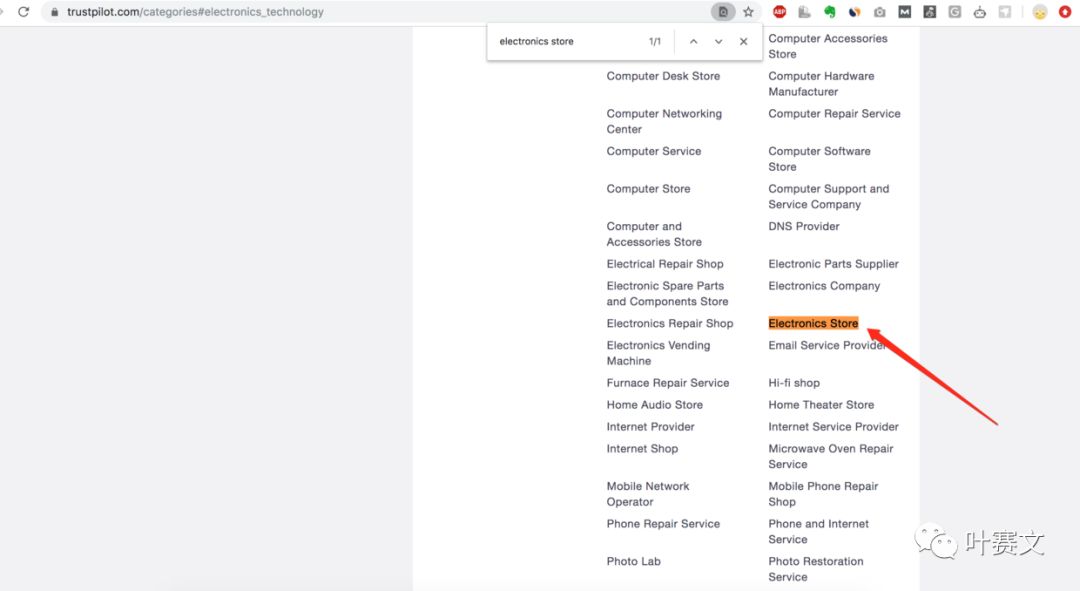Open the Photo Lab category
1080x591 pixels.
[x=633, y=561]
